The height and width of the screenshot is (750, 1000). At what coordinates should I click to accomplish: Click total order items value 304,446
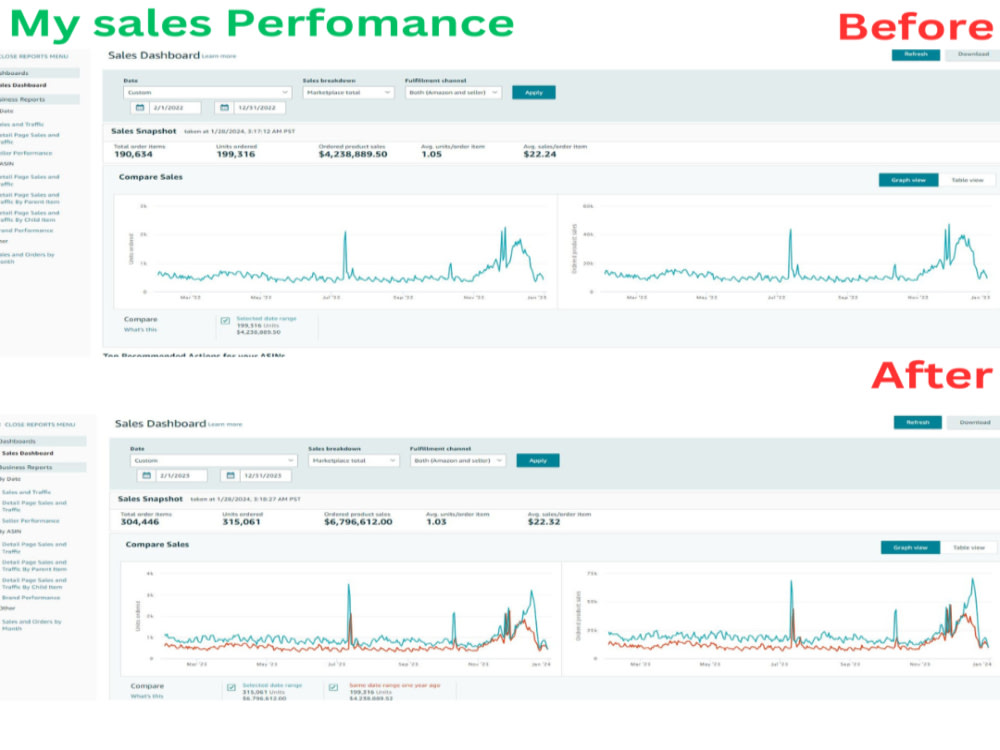point(140,522)
